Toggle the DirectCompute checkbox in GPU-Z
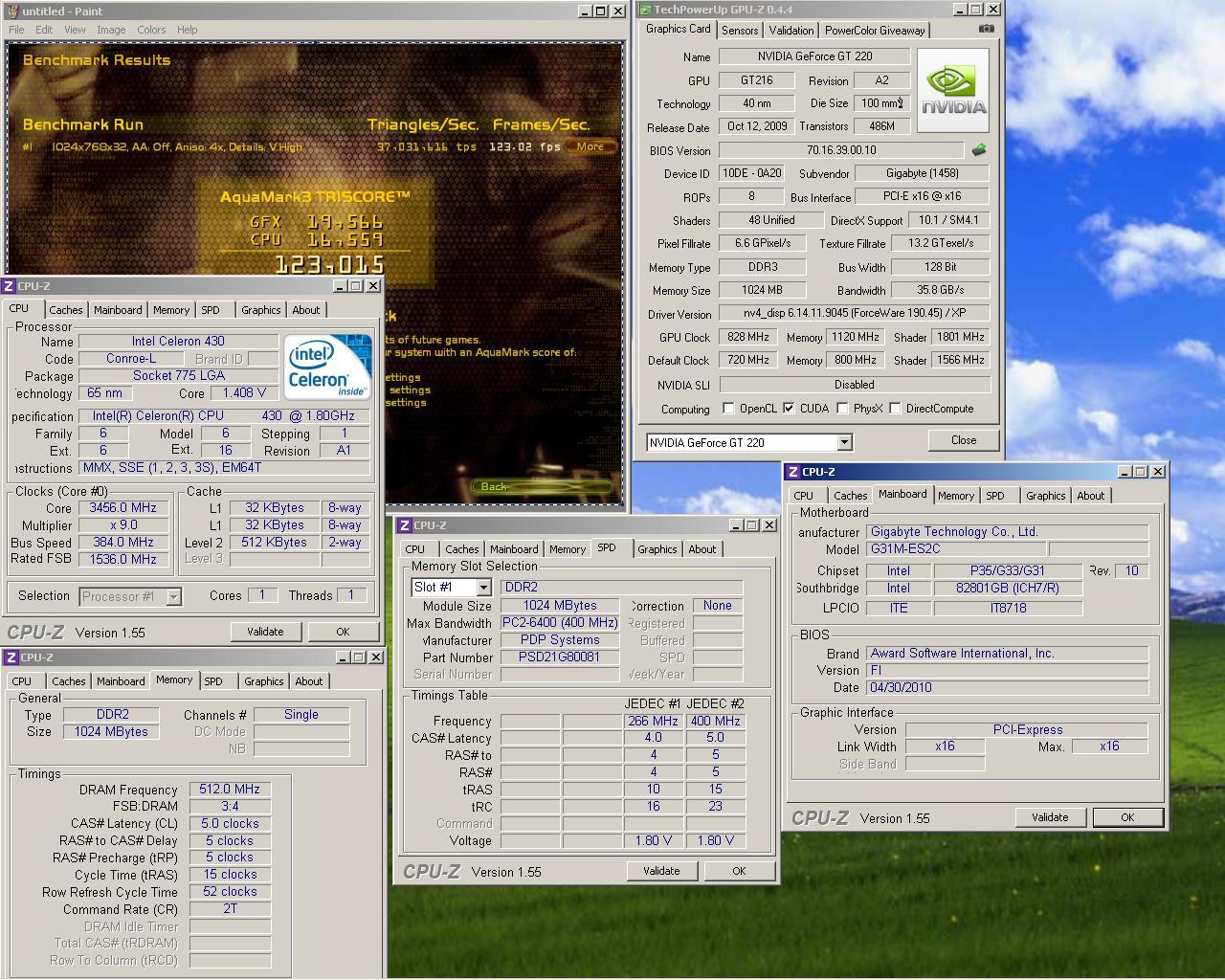 click(895, 409)
